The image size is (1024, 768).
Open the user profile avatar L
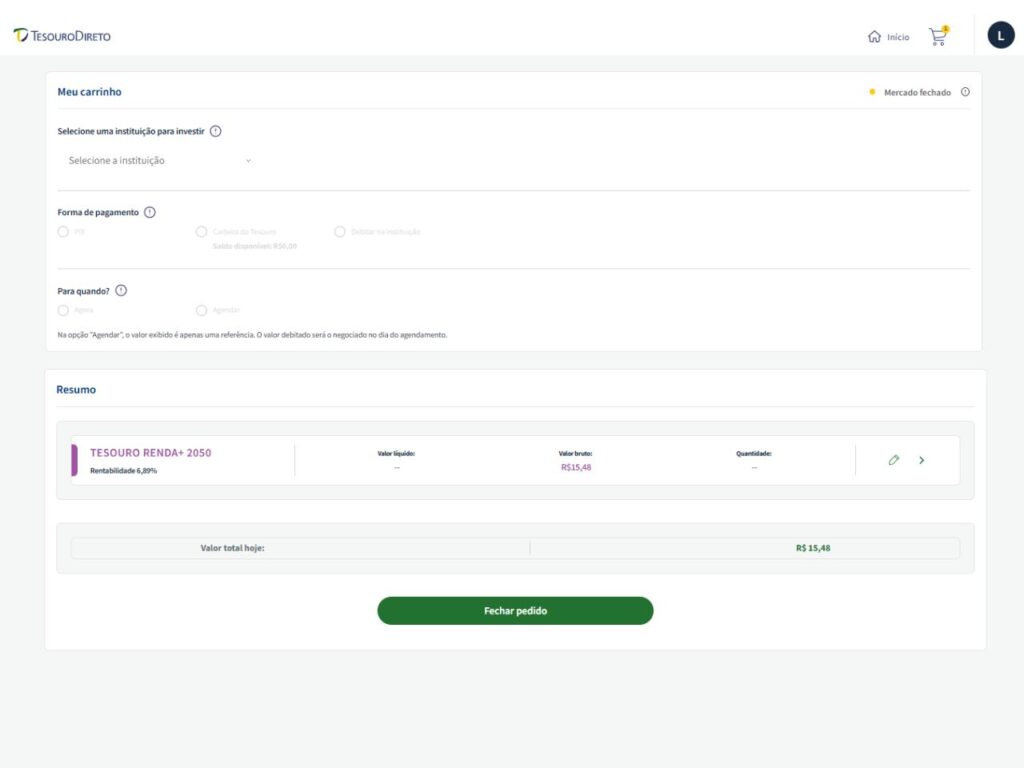(x=1000, y=35)
